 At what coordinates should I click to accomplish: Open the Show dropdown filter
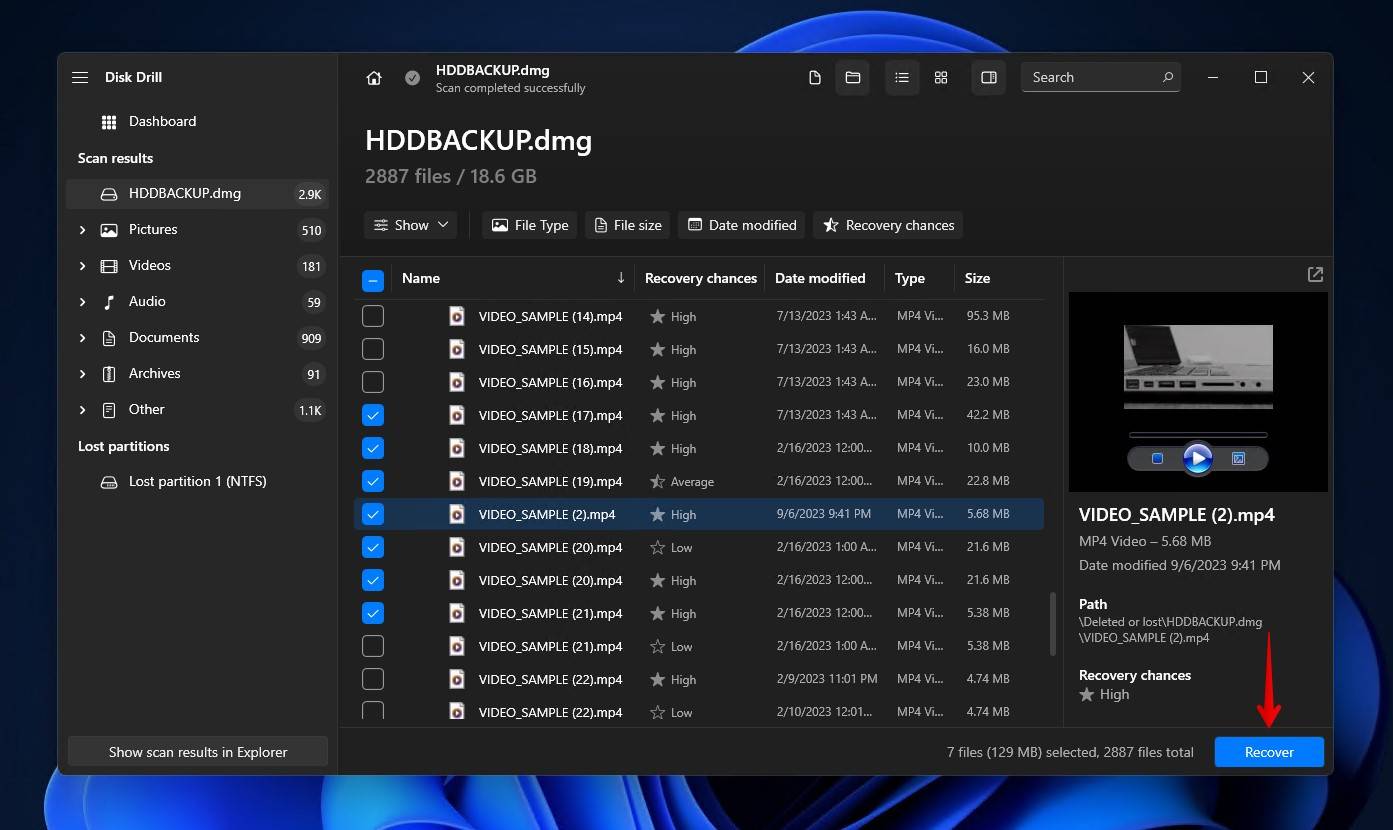[411, 225]
